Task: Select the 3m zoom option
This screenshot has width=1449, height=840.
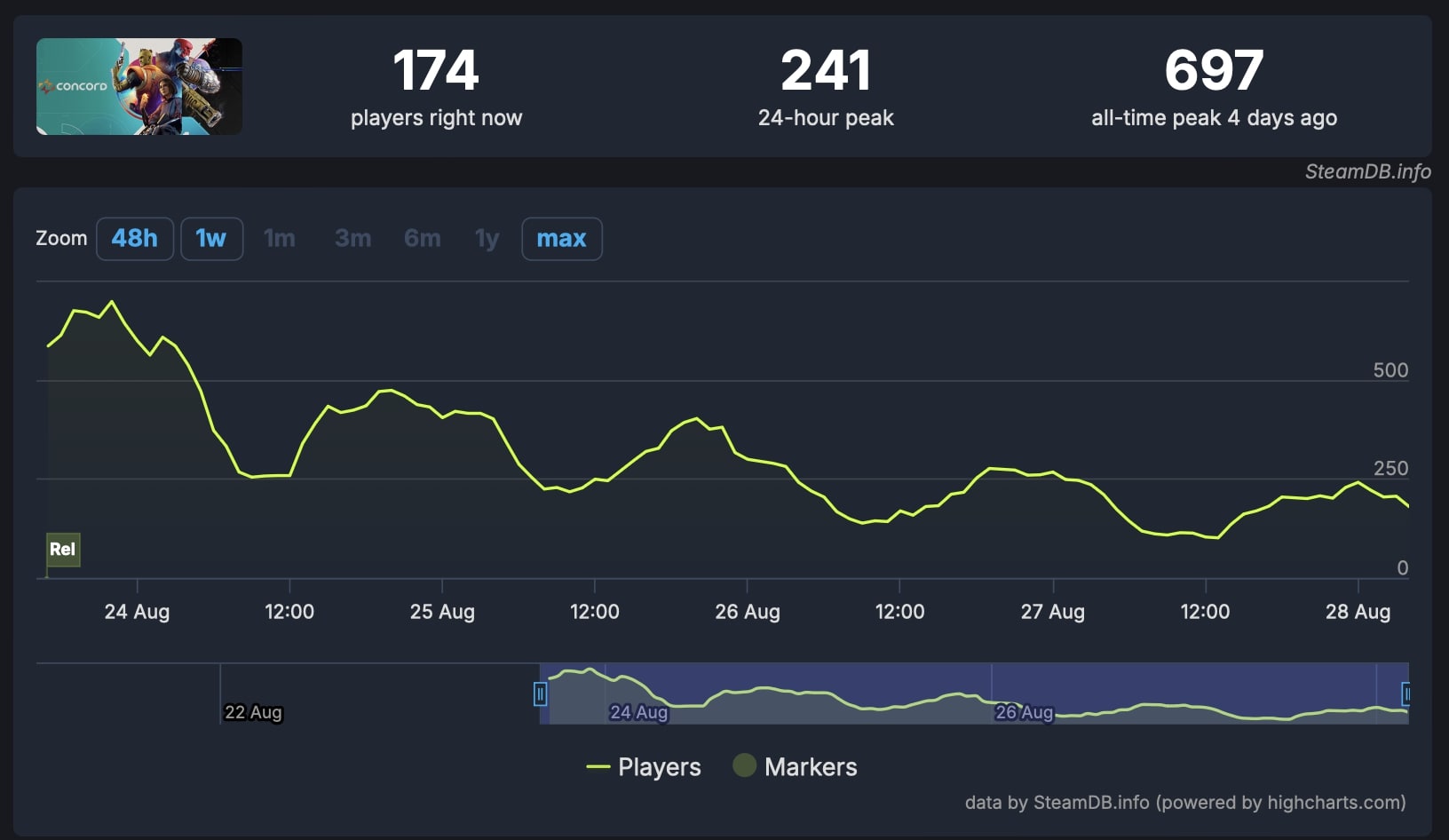Action: coord(352,239)
